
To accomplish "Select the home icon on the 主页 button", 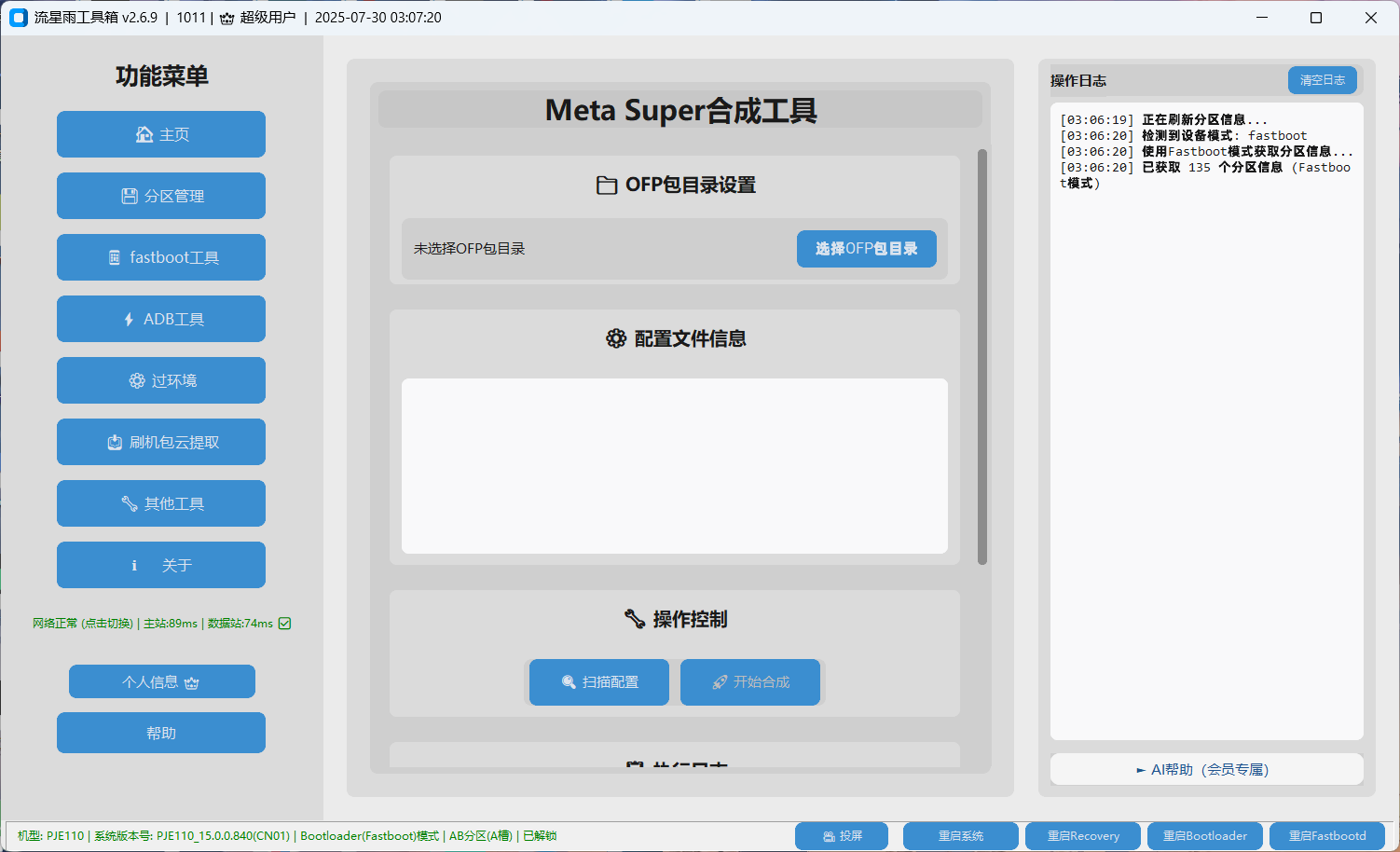I will pyautogui.click(x=144, y=134).
